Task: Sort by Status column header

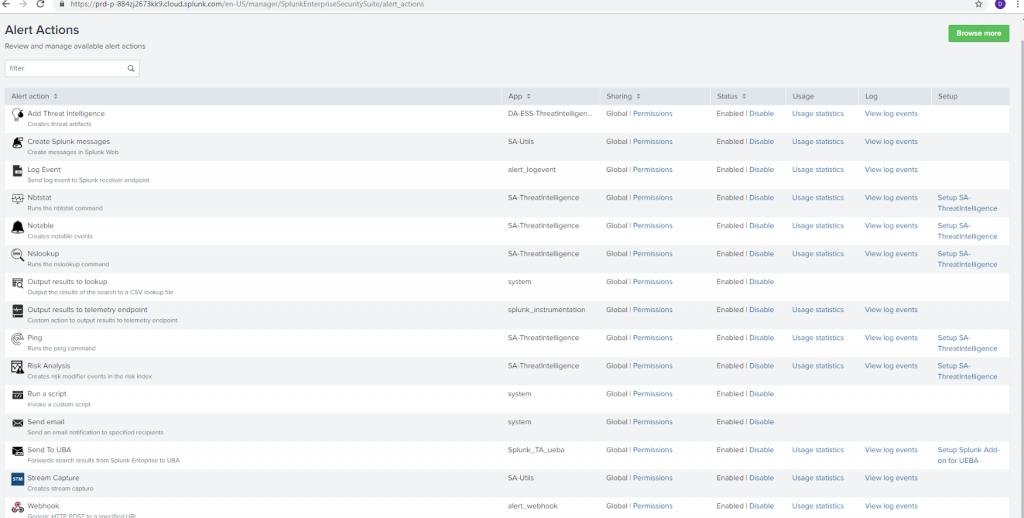Action: (731, 96)
